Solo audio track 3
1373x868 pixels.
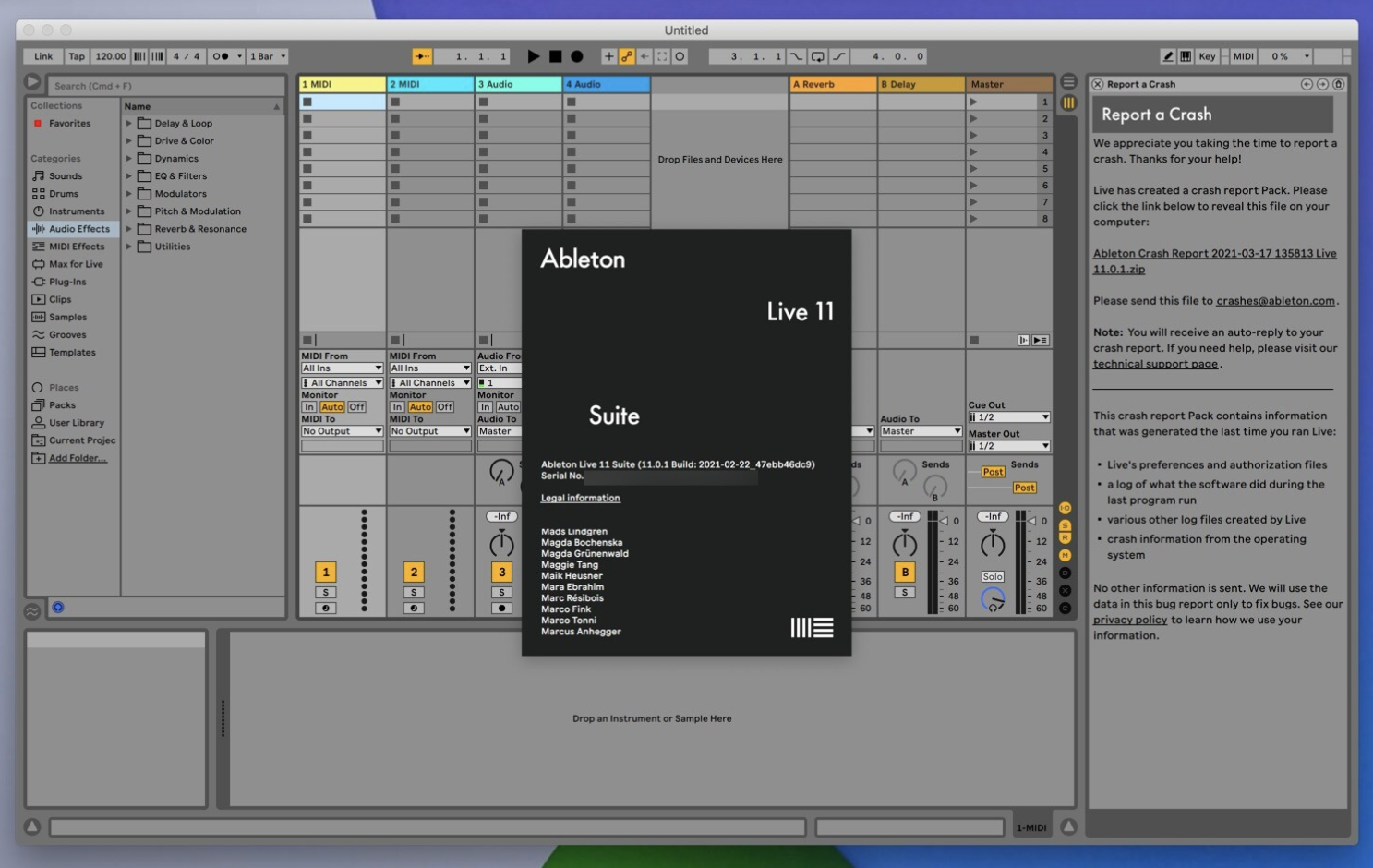[x=501, y=592]
